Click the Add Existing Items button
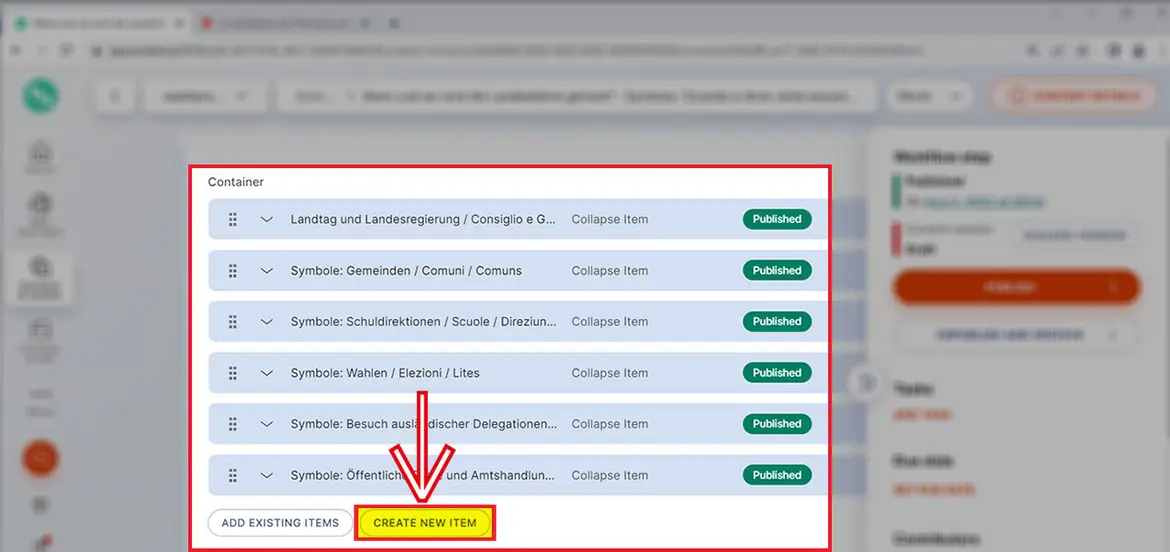1170x552 pixels. tap(280, 523)
